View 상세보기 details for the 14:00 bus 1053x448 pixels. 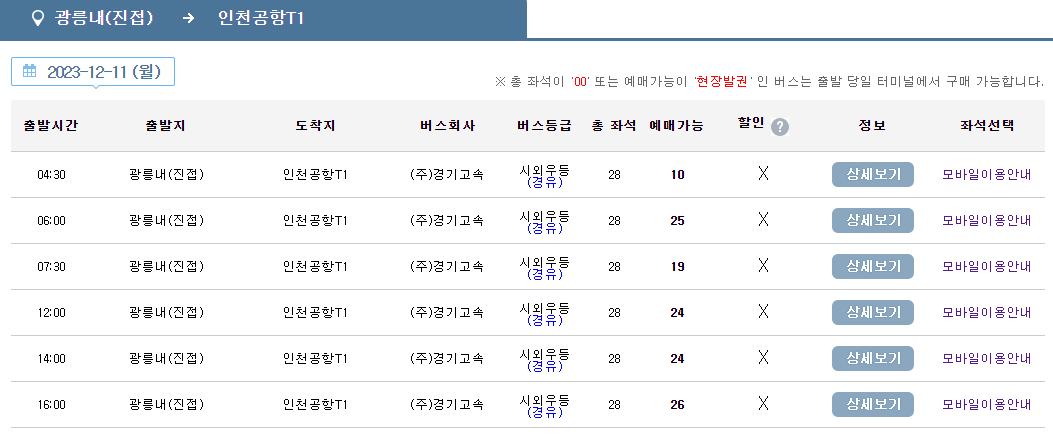[872, 359]
